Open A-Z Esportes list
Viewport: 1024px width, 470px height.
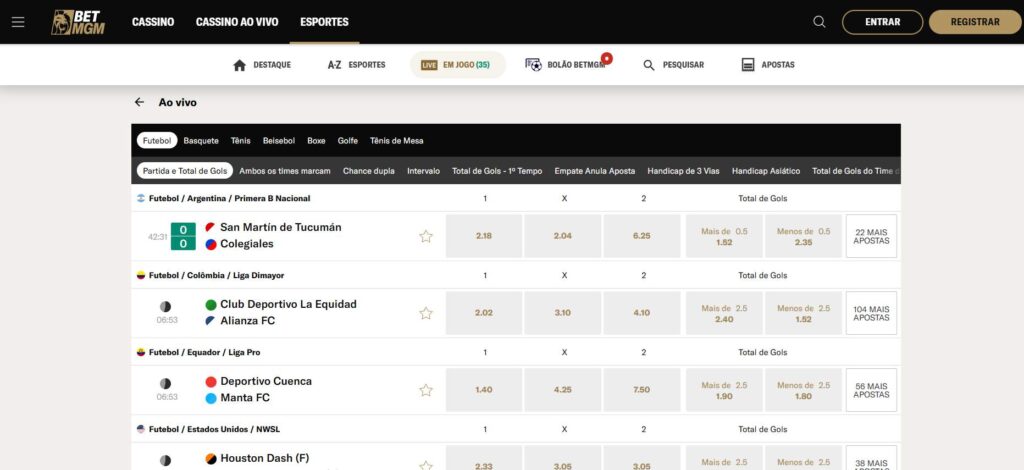tap(357, 65)
